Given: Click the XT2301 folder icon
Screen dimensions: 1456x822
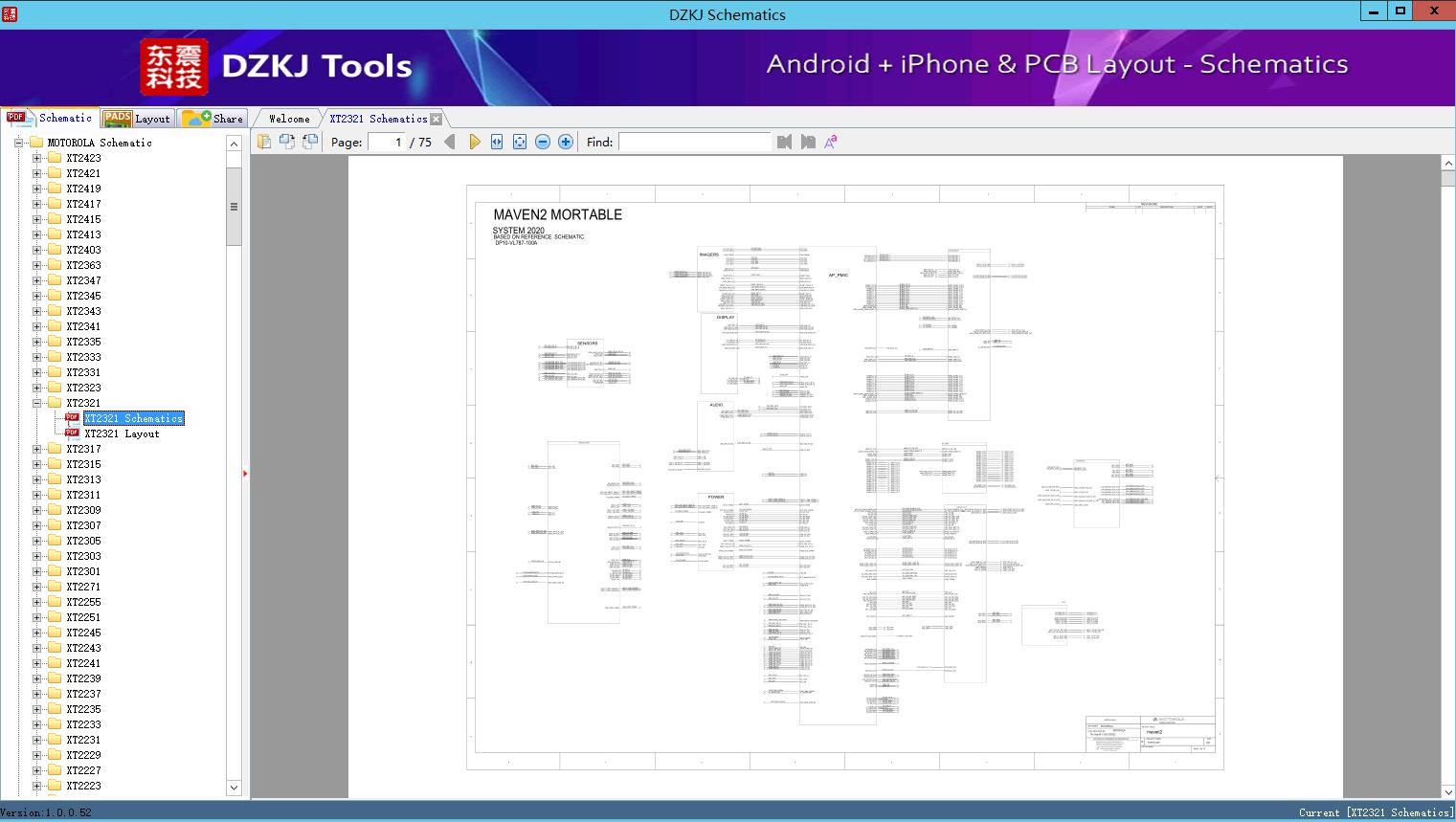Looking at the screenshot, I should 55,571.
